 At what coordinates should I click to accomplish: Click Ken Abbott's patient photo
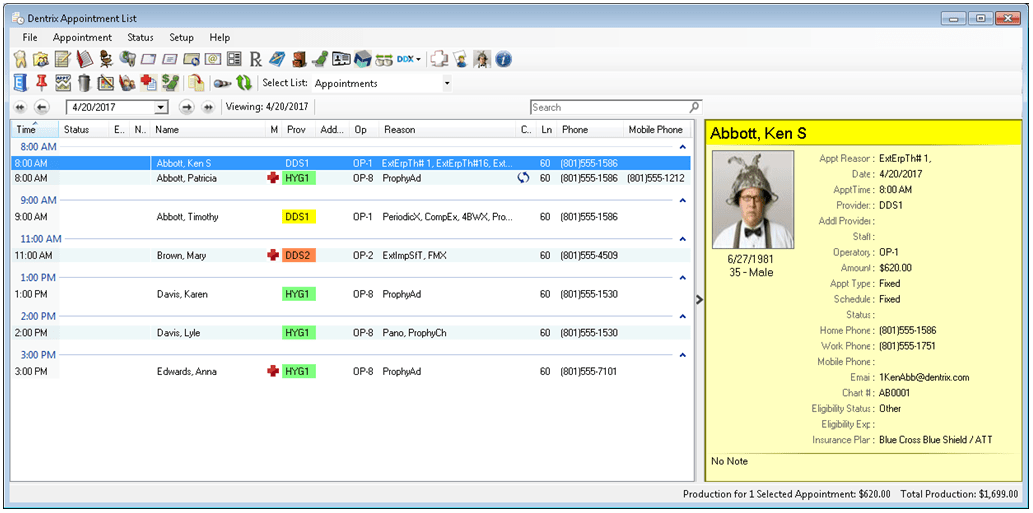[x=753, y=200]
